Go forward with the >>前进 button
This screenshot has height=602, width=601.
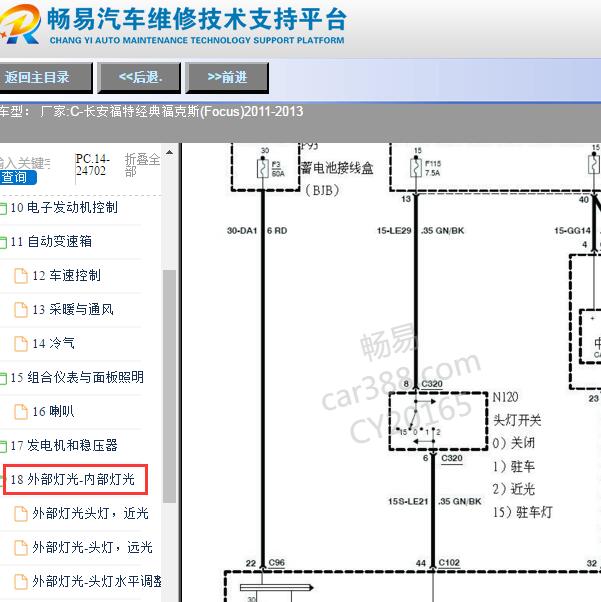point(227,78)
